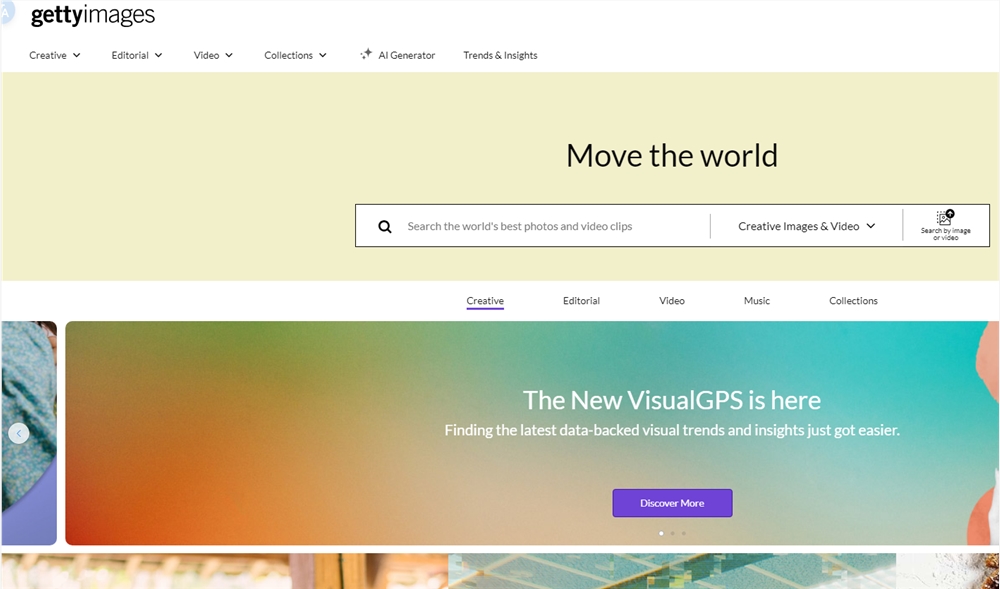Click the AI Generator sparkle icon

tap(366, 55)
